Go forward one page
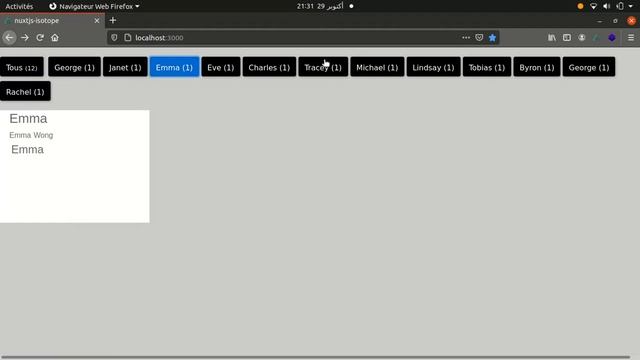640x360 pixels. (x=25, y=38)
